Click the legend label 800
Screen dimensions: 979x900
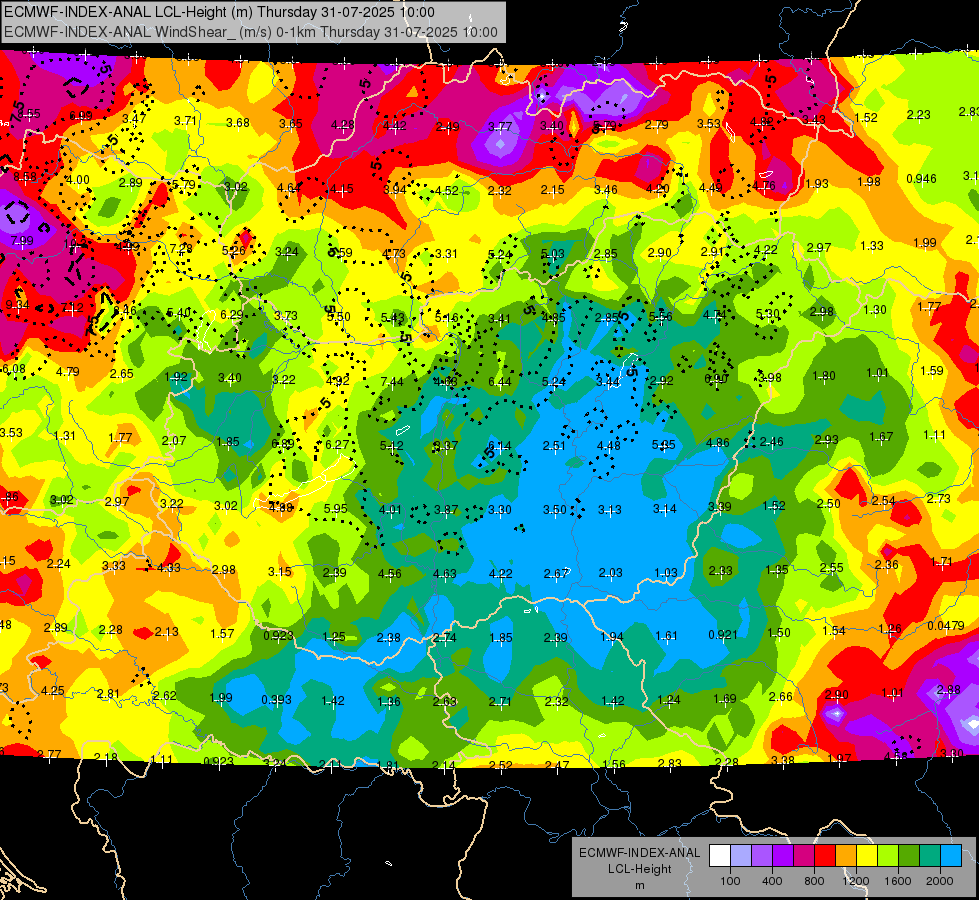tap(814, 881)
